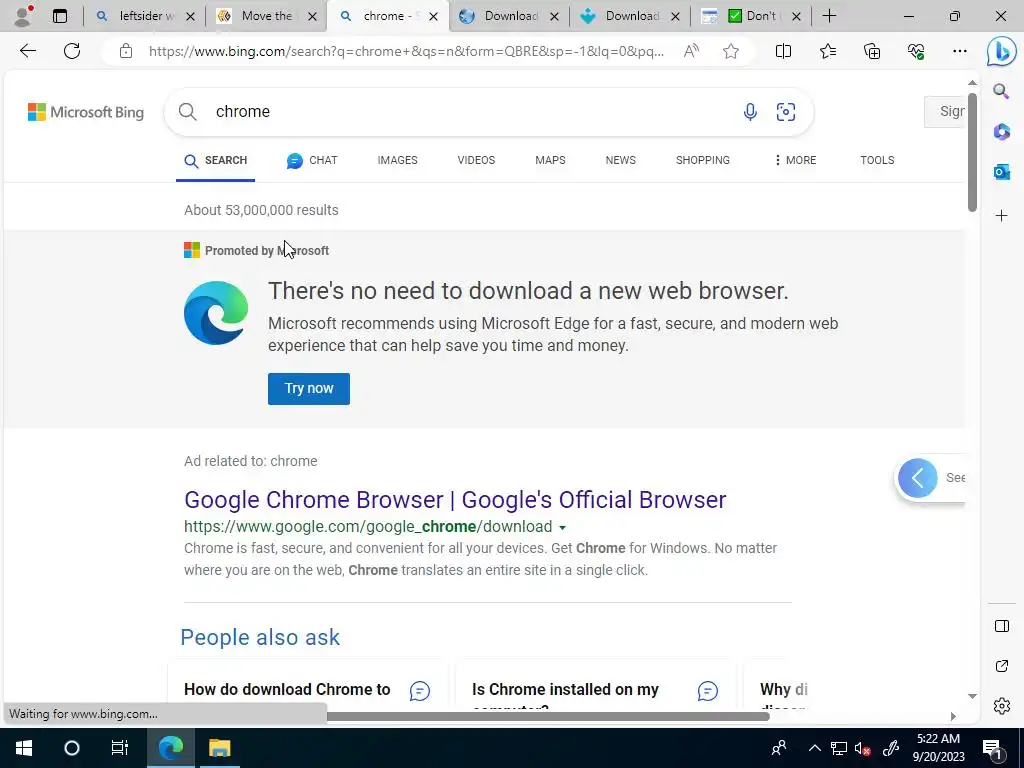Open the Edge profile icon

(24, 16)
